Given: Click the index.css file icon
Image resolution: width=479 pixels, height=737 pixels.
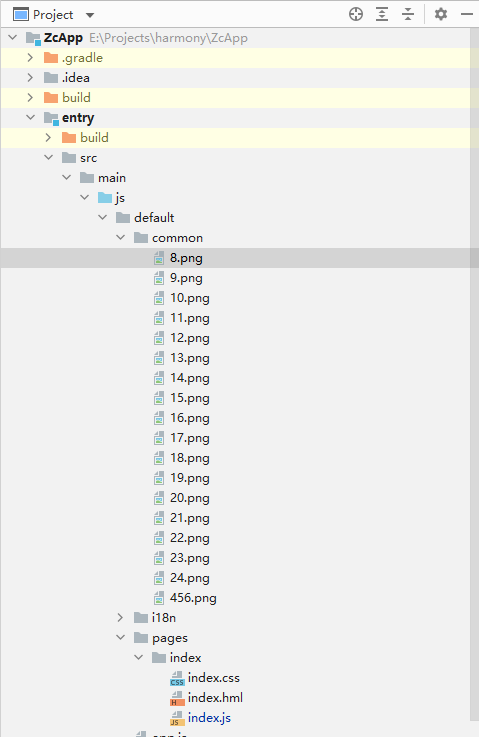Looking at the screenshot, I should [177, 678].
